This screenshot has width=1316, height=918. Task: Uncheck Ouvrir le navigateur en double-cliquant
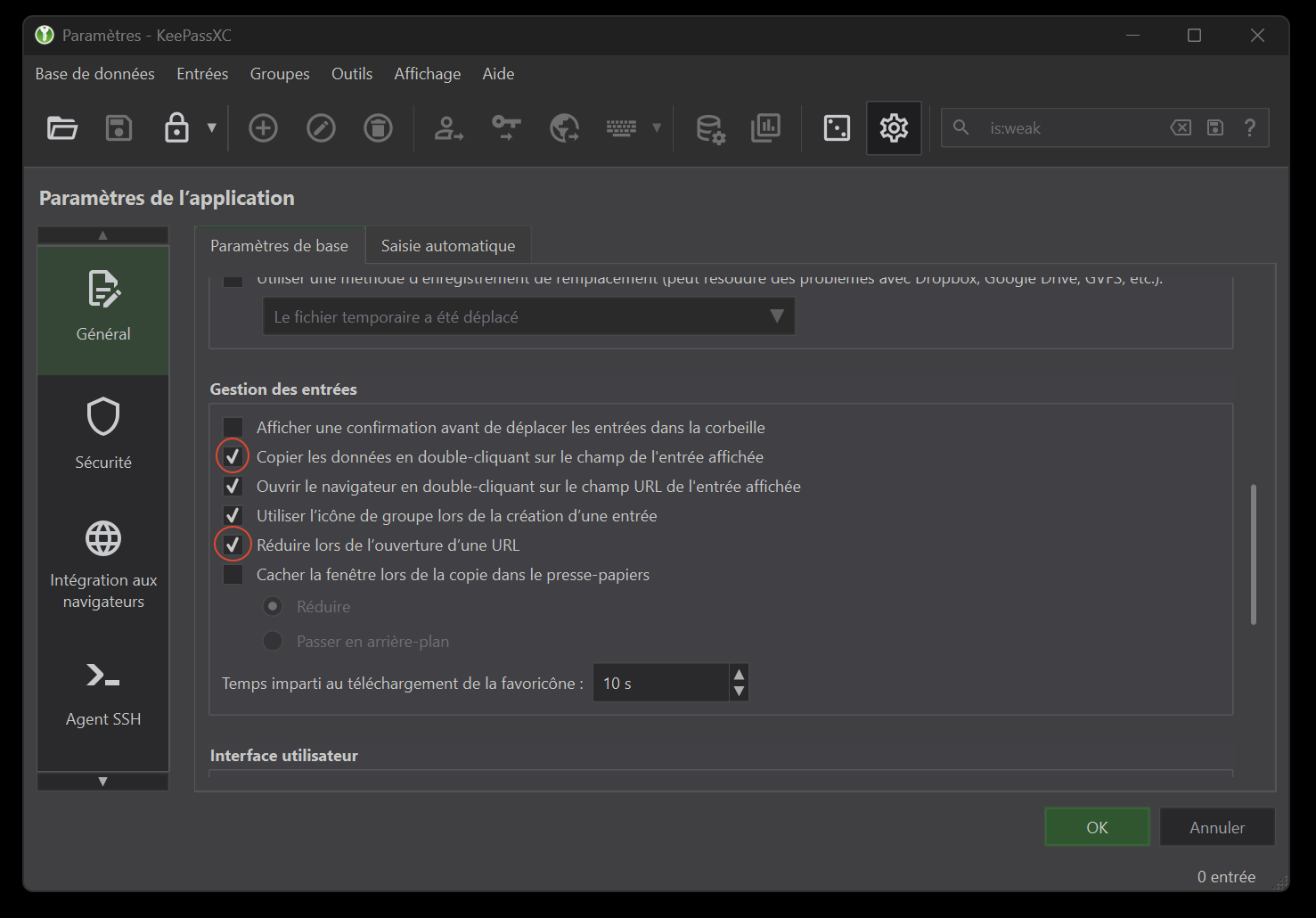tap(233, 486)
